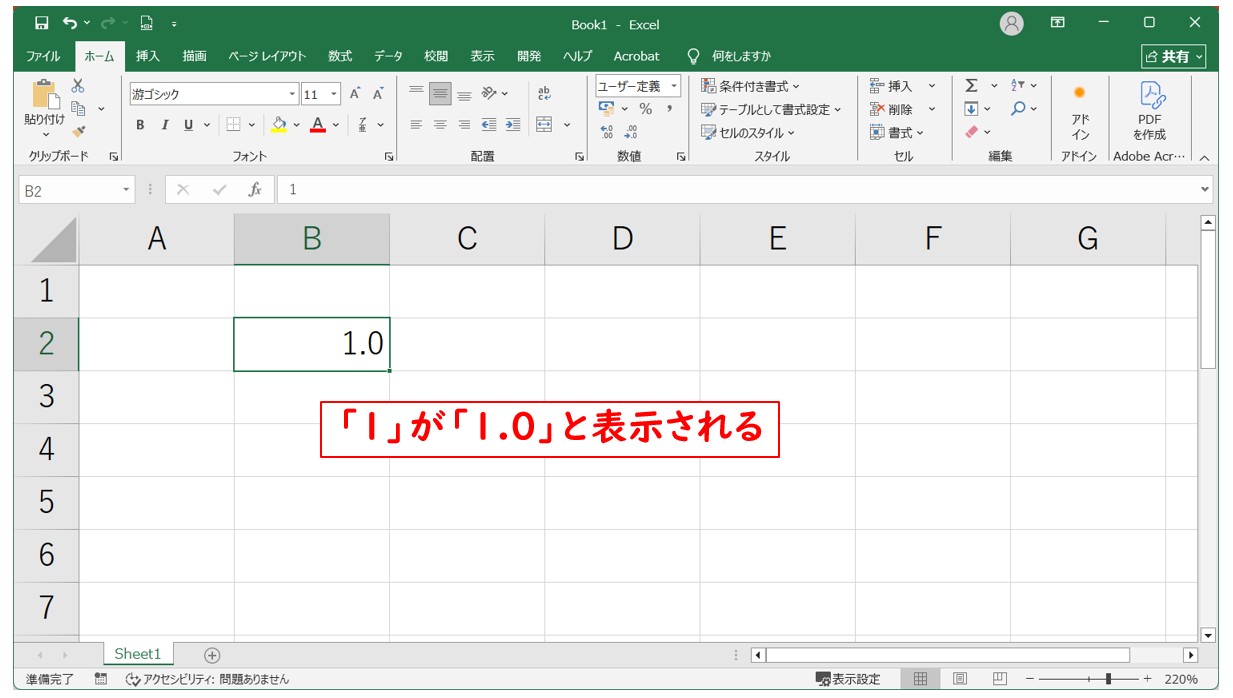This screenshot has height=698, width=1233.
Task: Click the yellow Fill Color bucket
Action: pos(280,125)
